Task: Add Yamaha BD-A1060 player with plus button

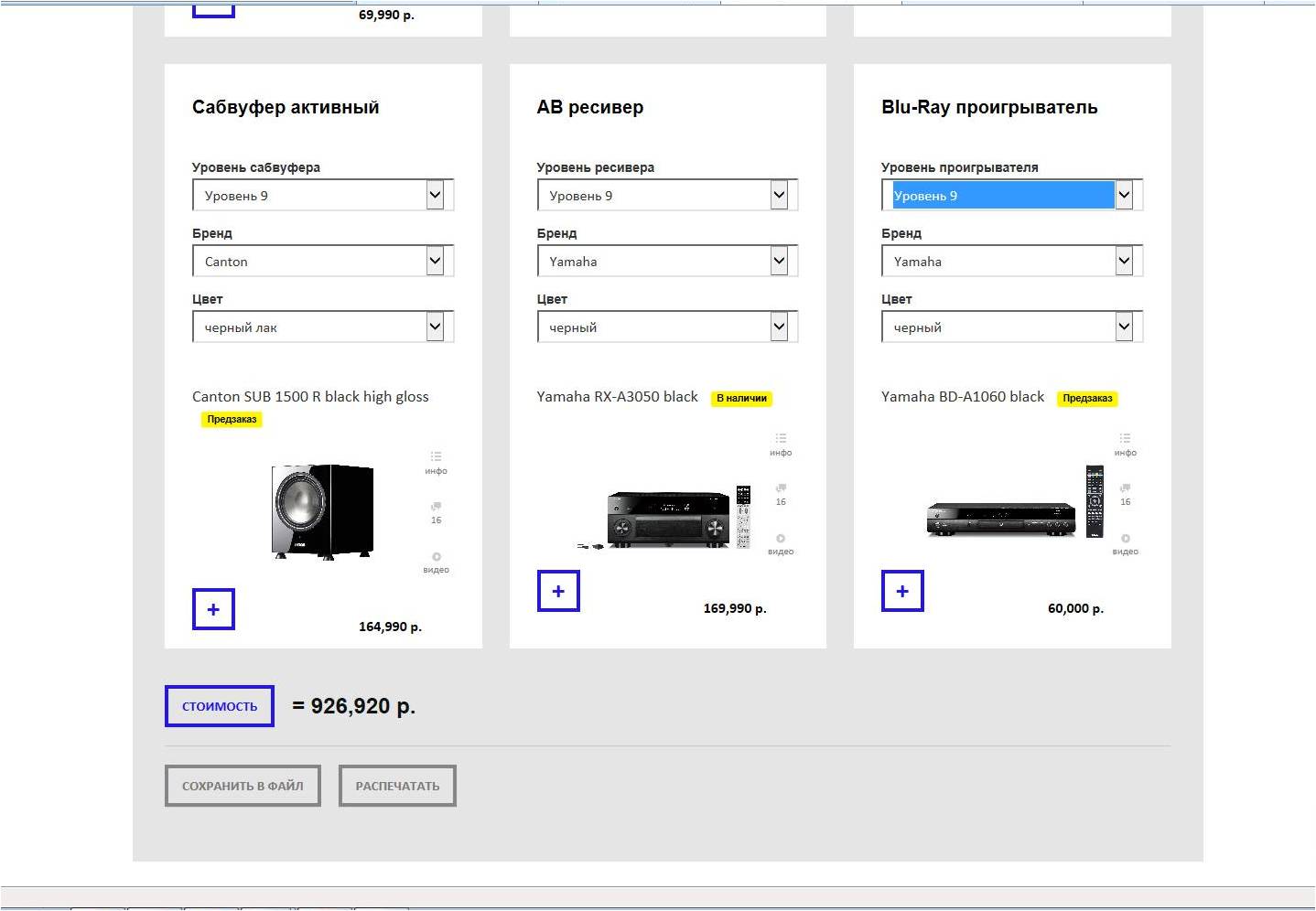Action: pyautogui.click(x=902, y=591)
